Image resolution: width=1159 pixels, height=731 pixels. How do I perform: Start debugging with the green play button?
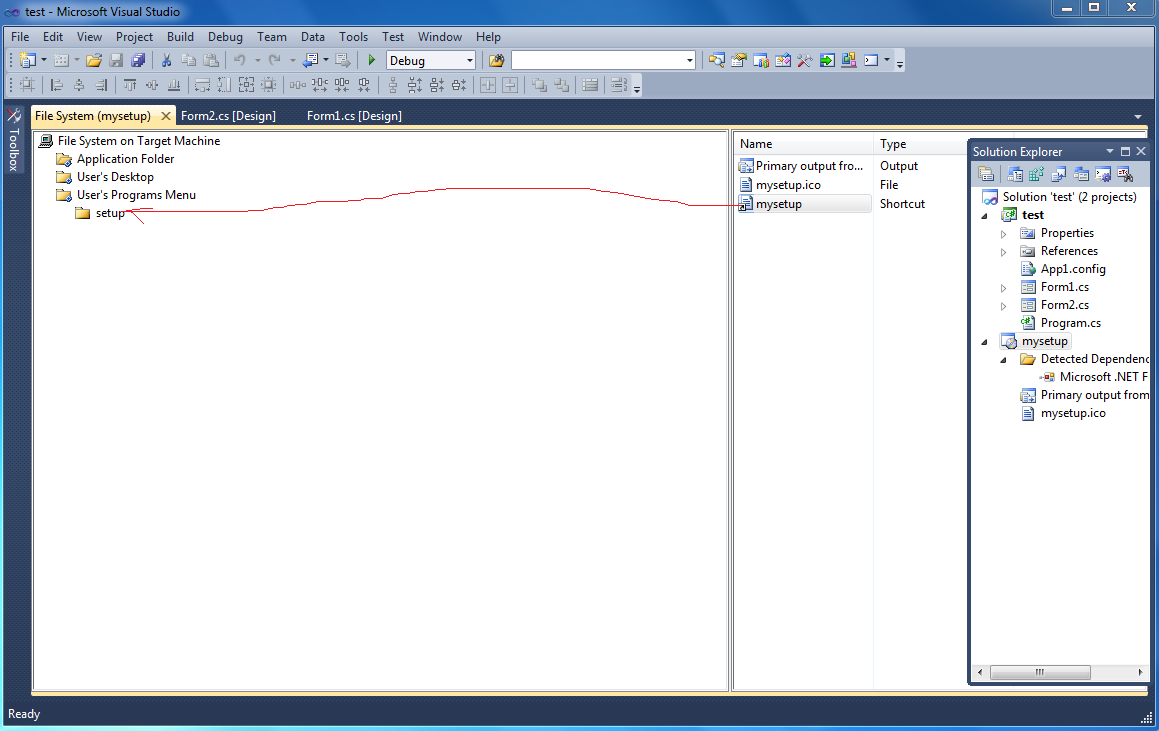(372, 61)
